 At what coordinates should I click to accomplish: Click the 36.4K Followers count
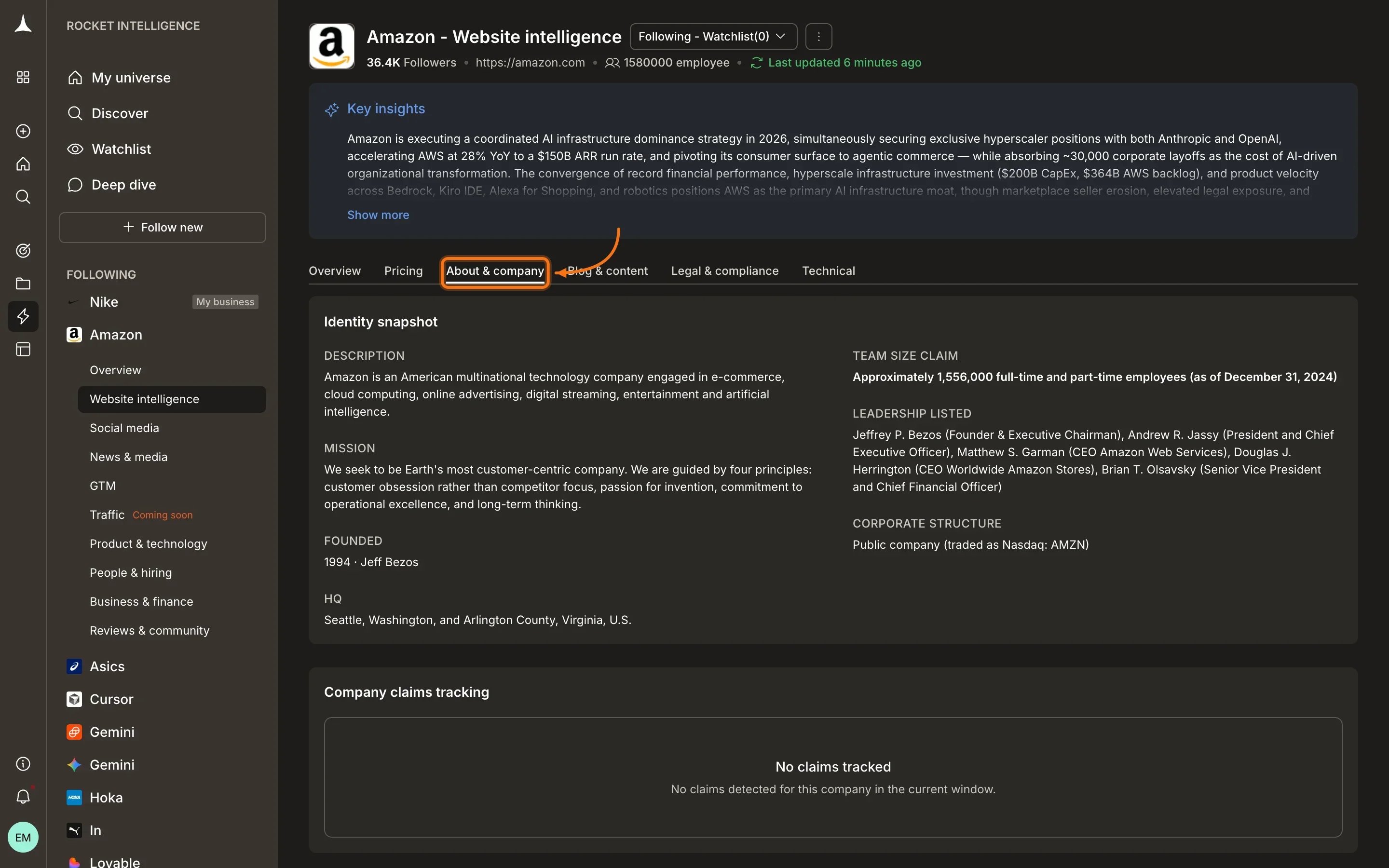(x=411, y=63)
